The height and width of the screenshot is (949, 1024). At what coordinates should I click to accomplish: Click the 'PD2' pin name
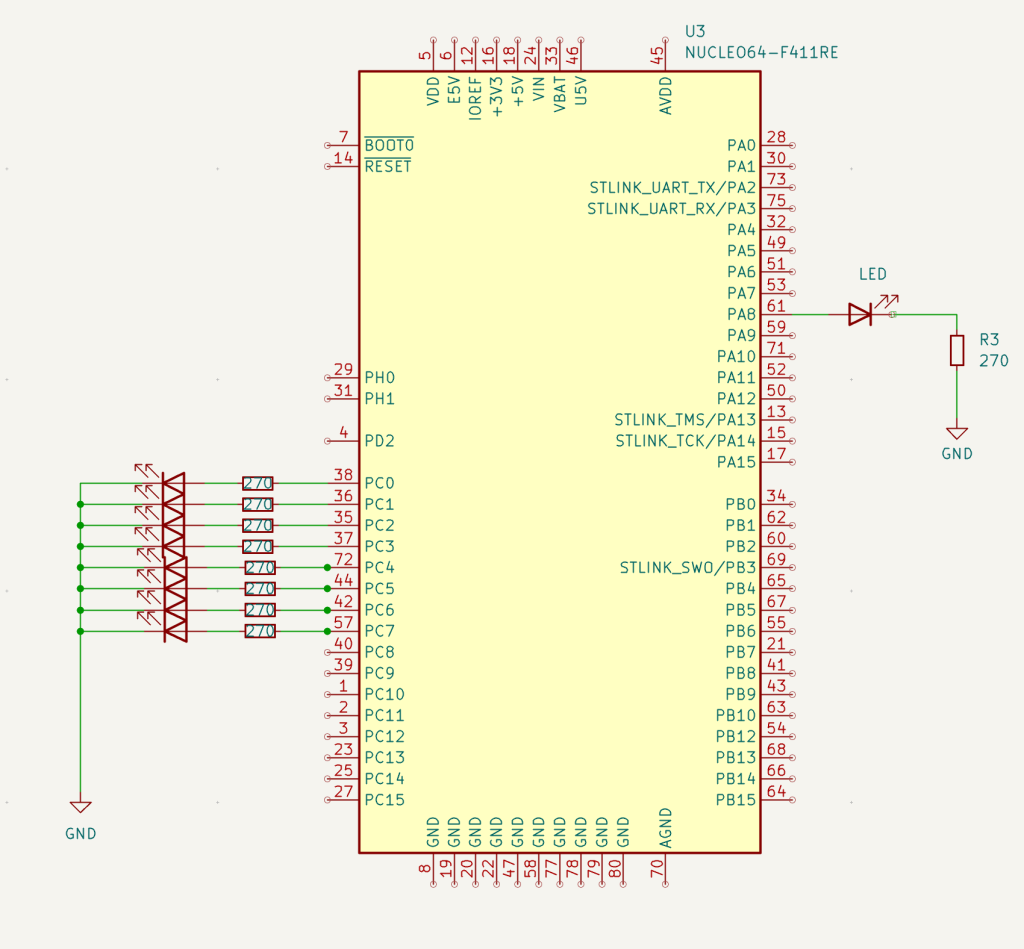pyautogui.click(x=379, y=441)
